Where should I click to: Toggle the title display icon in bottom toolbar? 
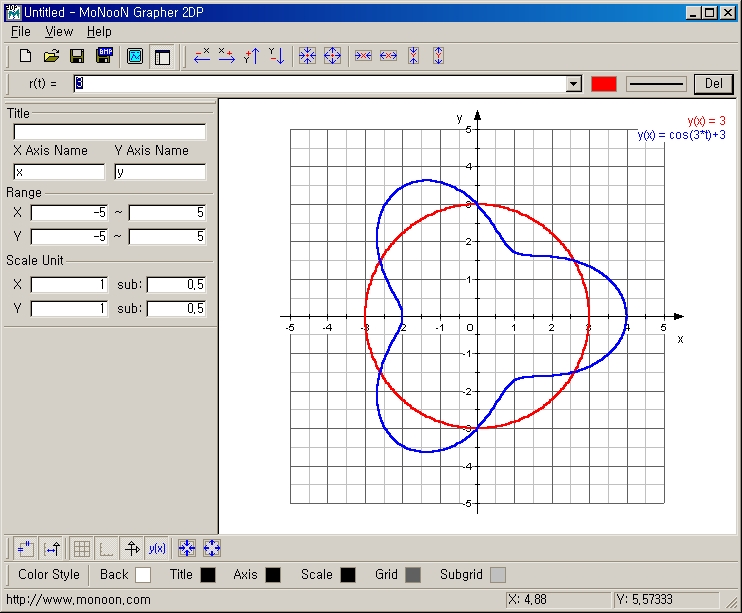[26, 549]
